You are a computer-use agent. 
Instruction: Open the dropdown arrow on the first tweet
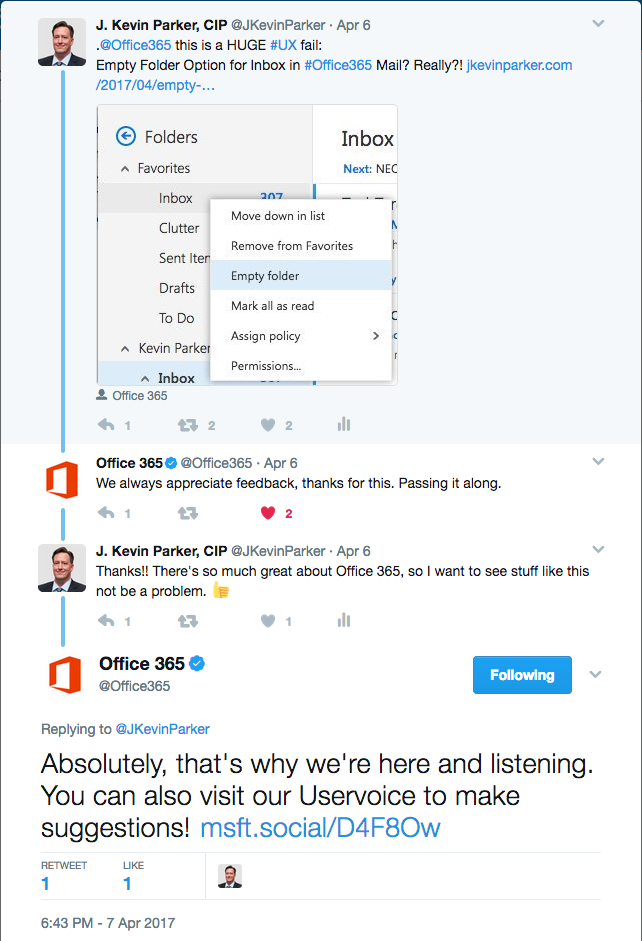point(598,22)
